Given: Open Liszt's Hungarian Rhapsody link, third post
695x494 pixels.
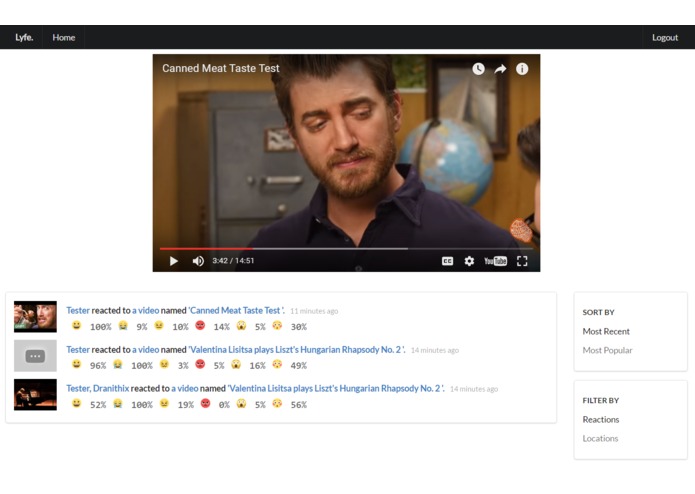Looking at the screenshot, I should click(x=336, y=388).
